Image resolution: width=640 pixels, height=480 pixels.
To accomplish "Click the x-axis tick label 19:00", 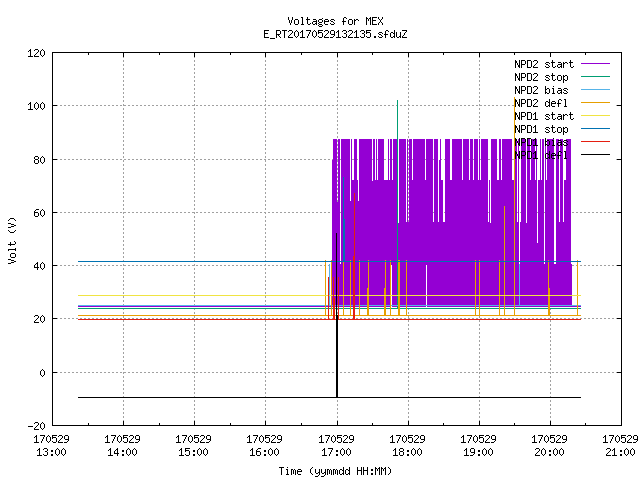I will pyautogui.click(x=478, y=452).
